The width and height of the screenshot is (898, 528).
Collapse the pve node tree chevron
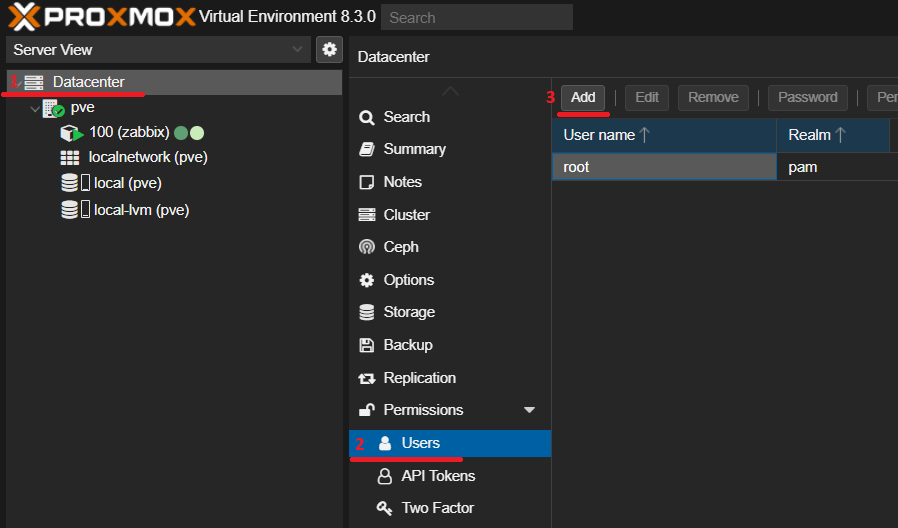[x=35, y=108]
